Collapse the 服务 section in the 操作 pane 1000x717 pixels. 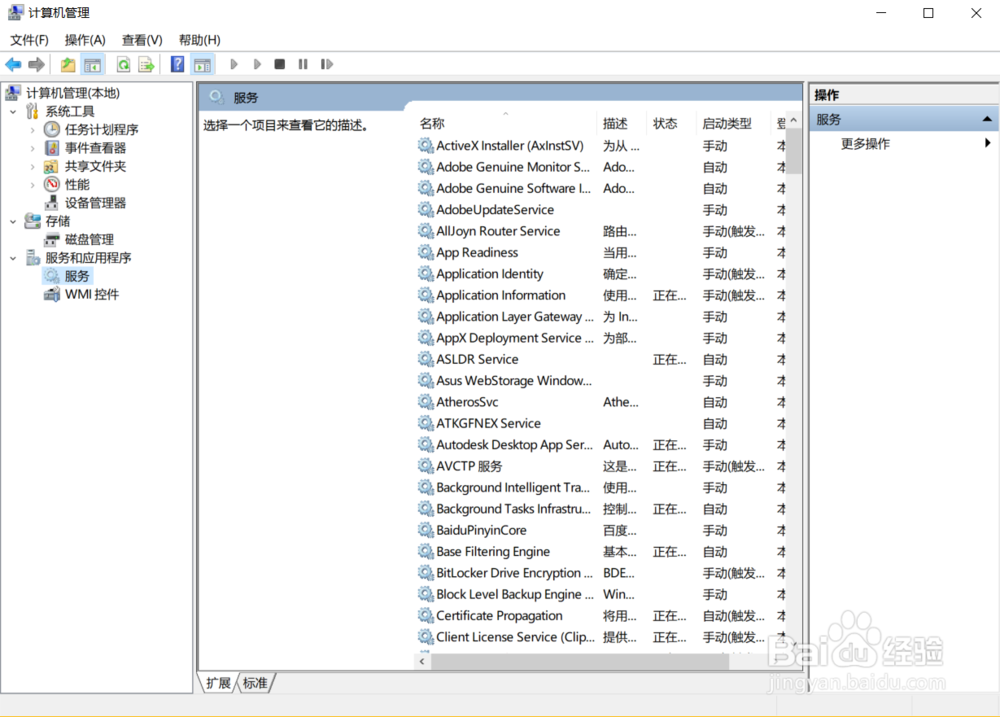click(986, 118)
